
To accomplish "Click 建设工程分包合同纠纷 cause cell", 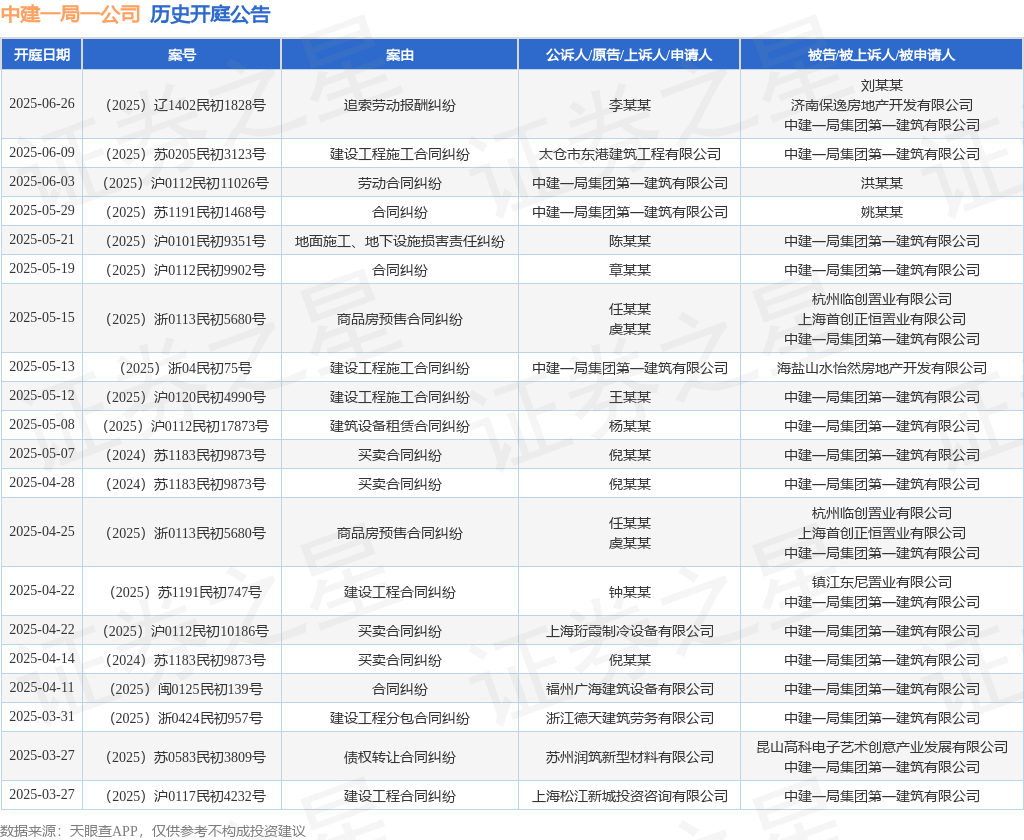I will [400, 718].
